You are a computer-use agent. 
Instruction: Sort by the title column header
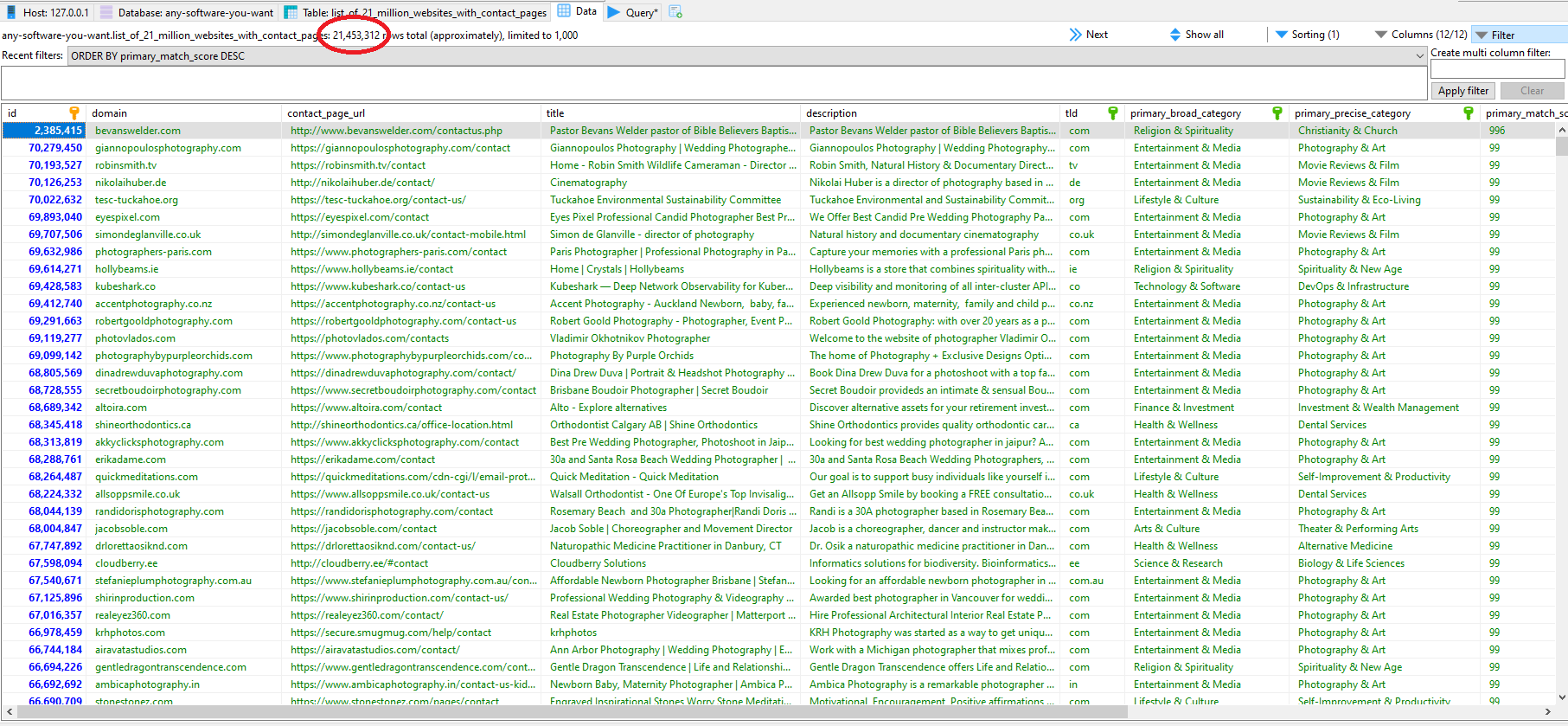671,113
